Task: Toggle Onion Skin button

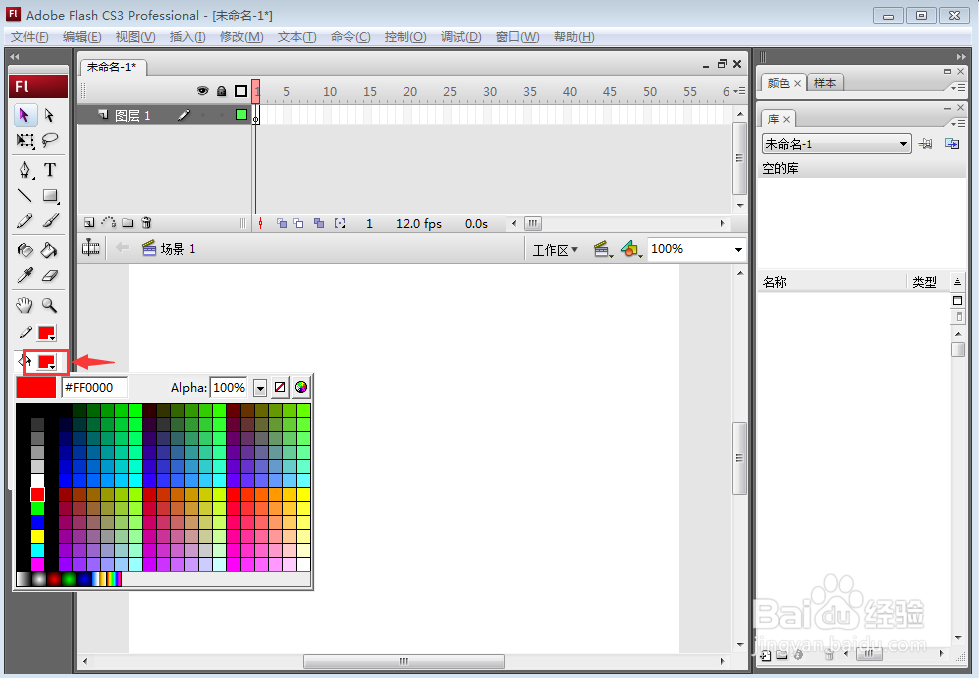Action: (x=282, y=224)
